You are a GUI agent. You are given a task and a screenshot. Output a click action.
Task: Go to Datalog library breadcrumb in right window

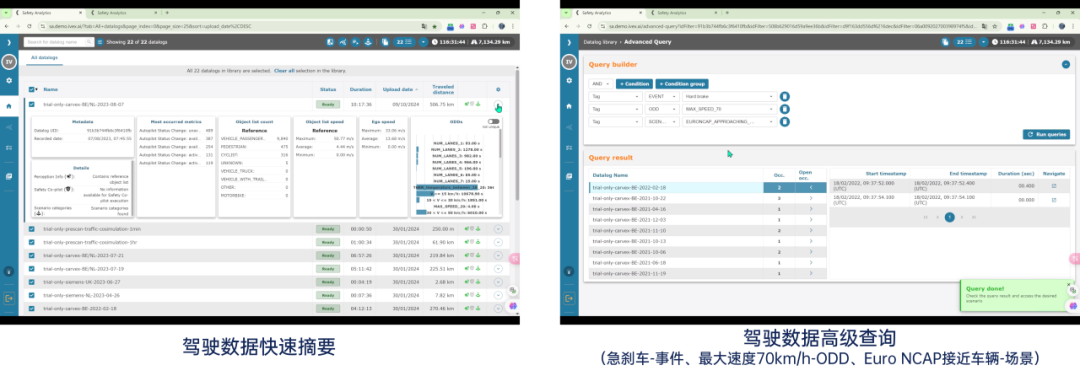pyautogui.click(x=601, y=42)
